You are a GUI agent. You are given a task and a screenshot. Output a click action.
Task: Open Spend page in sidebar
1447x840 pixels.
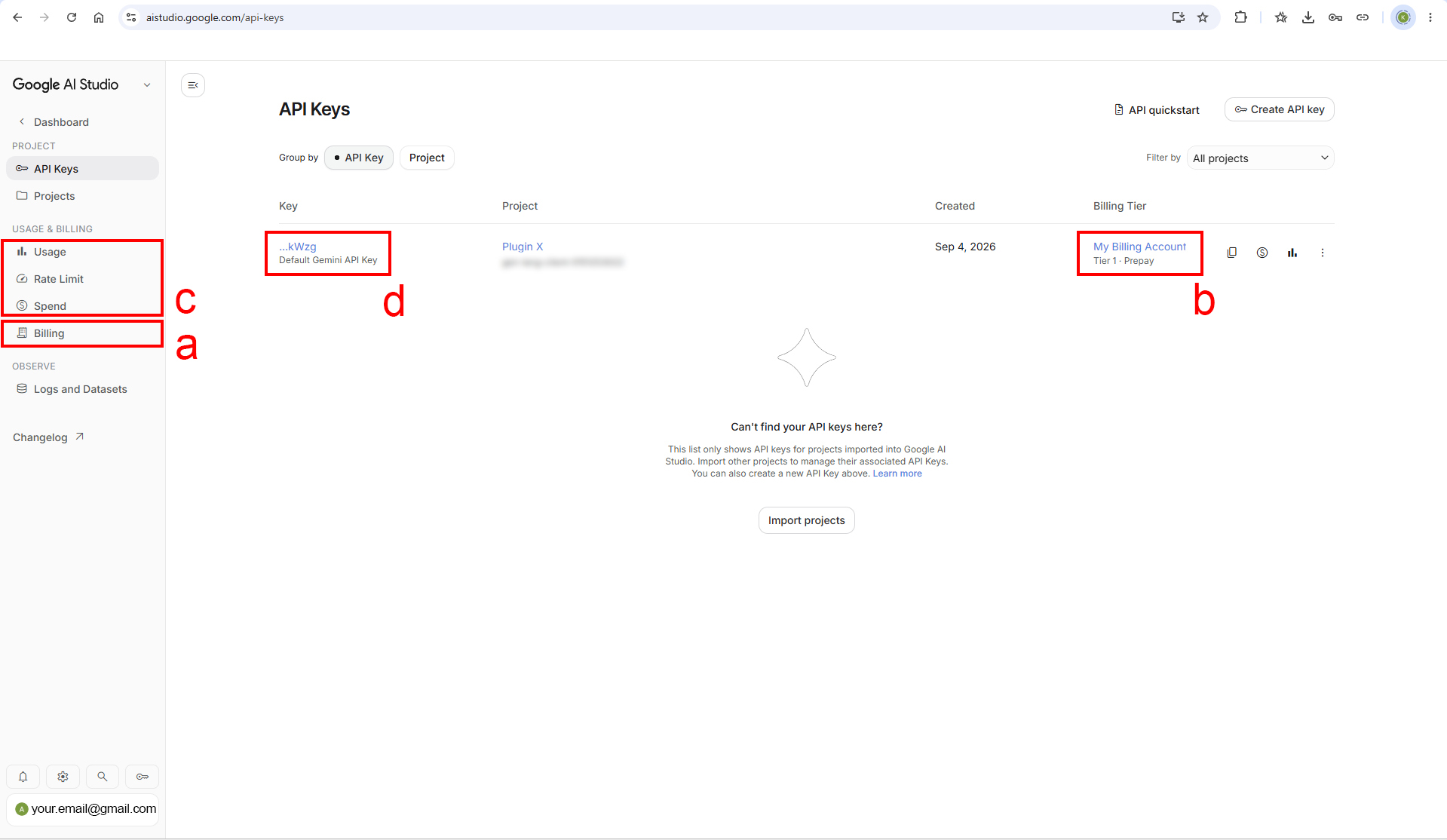[82, 306]
